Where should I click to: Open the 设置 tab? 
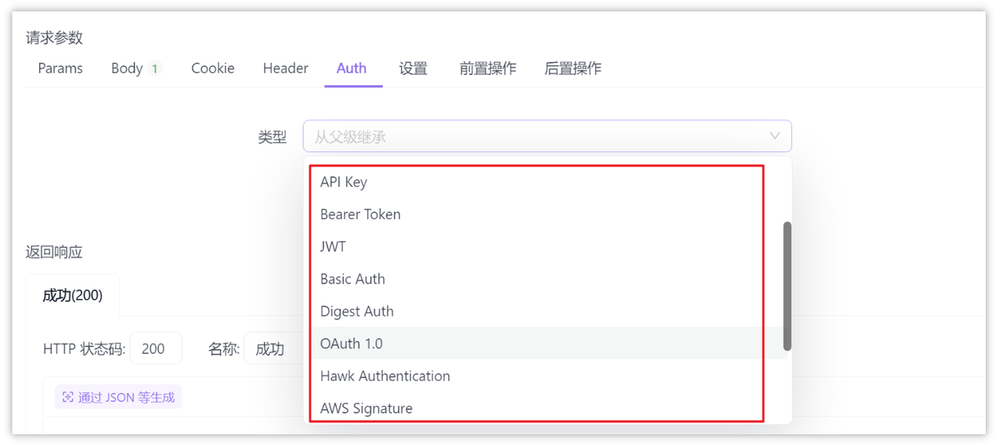413,68
